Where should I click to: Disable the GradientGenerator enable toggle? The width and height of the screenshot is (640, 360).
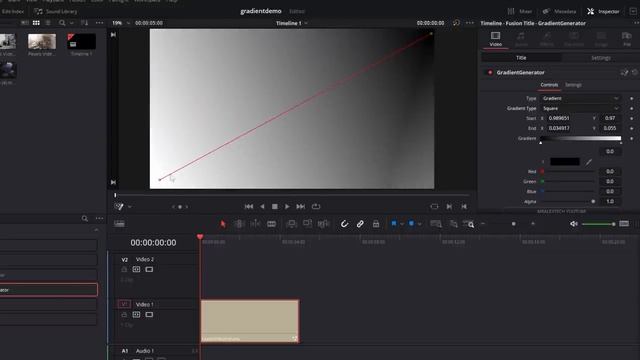[x=490, y=73]
